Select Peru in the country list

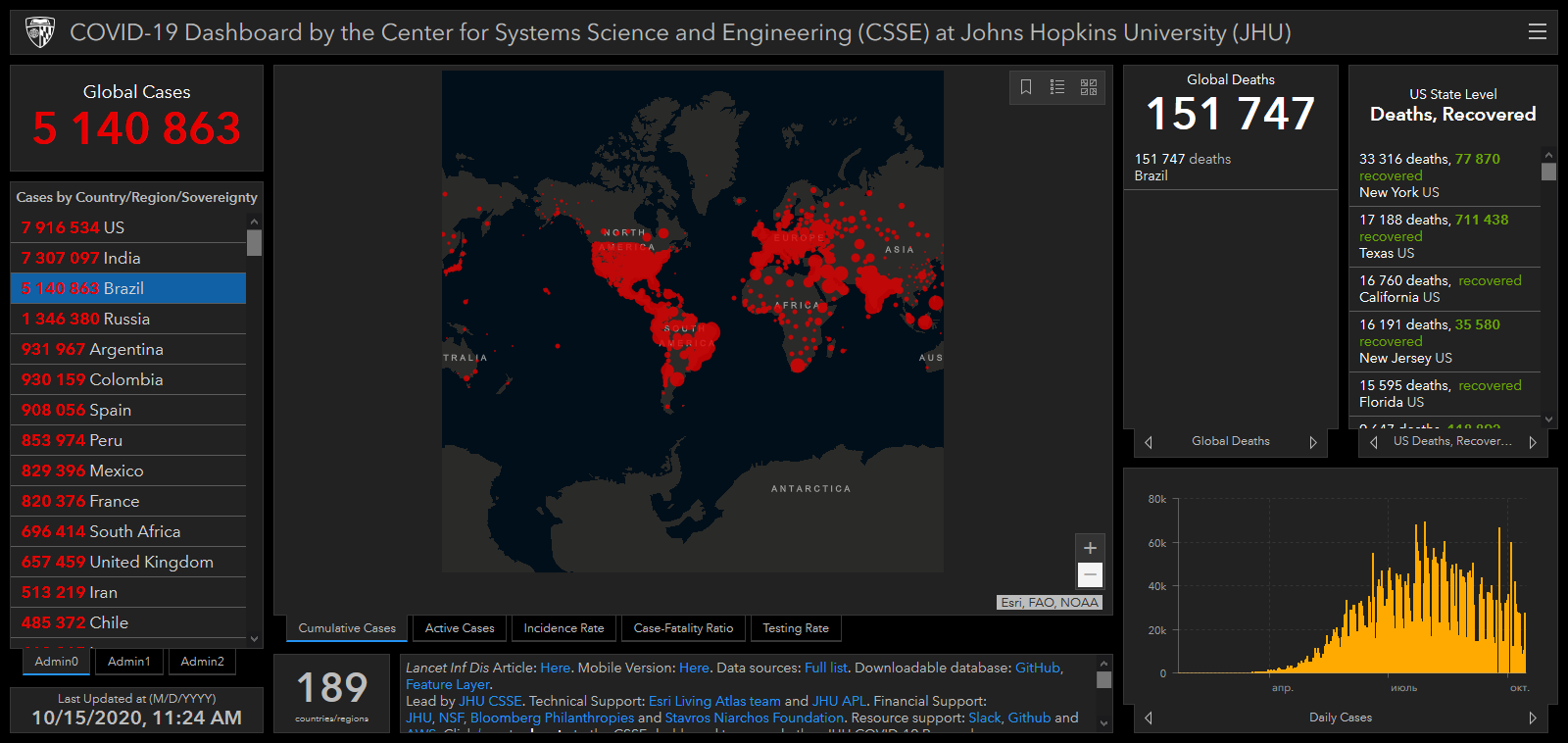point(128,440)
